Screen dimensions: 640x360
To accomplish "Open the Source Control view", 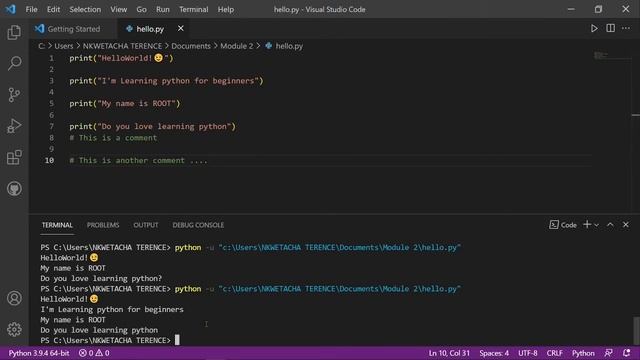I will coord(14,95).
